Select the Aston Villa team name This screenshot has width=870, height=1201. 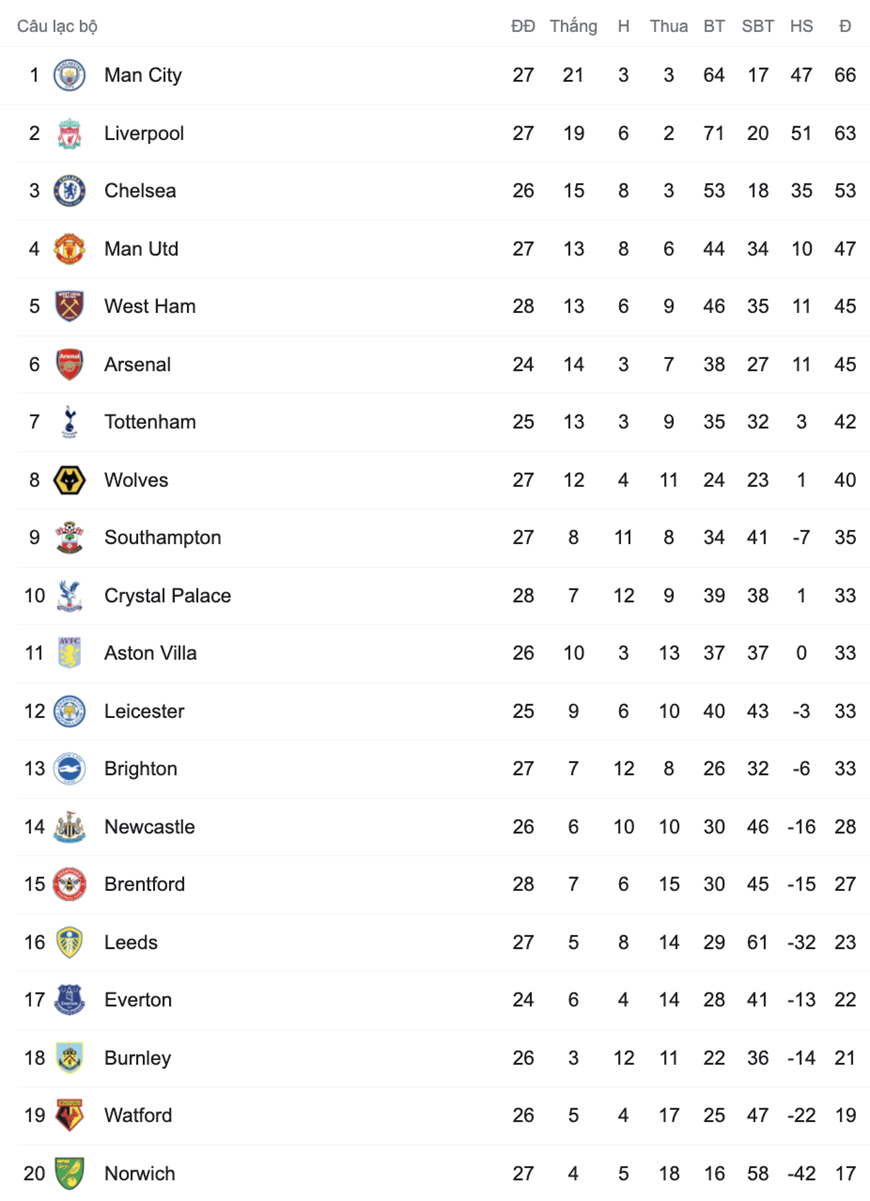tap(151, 653)
